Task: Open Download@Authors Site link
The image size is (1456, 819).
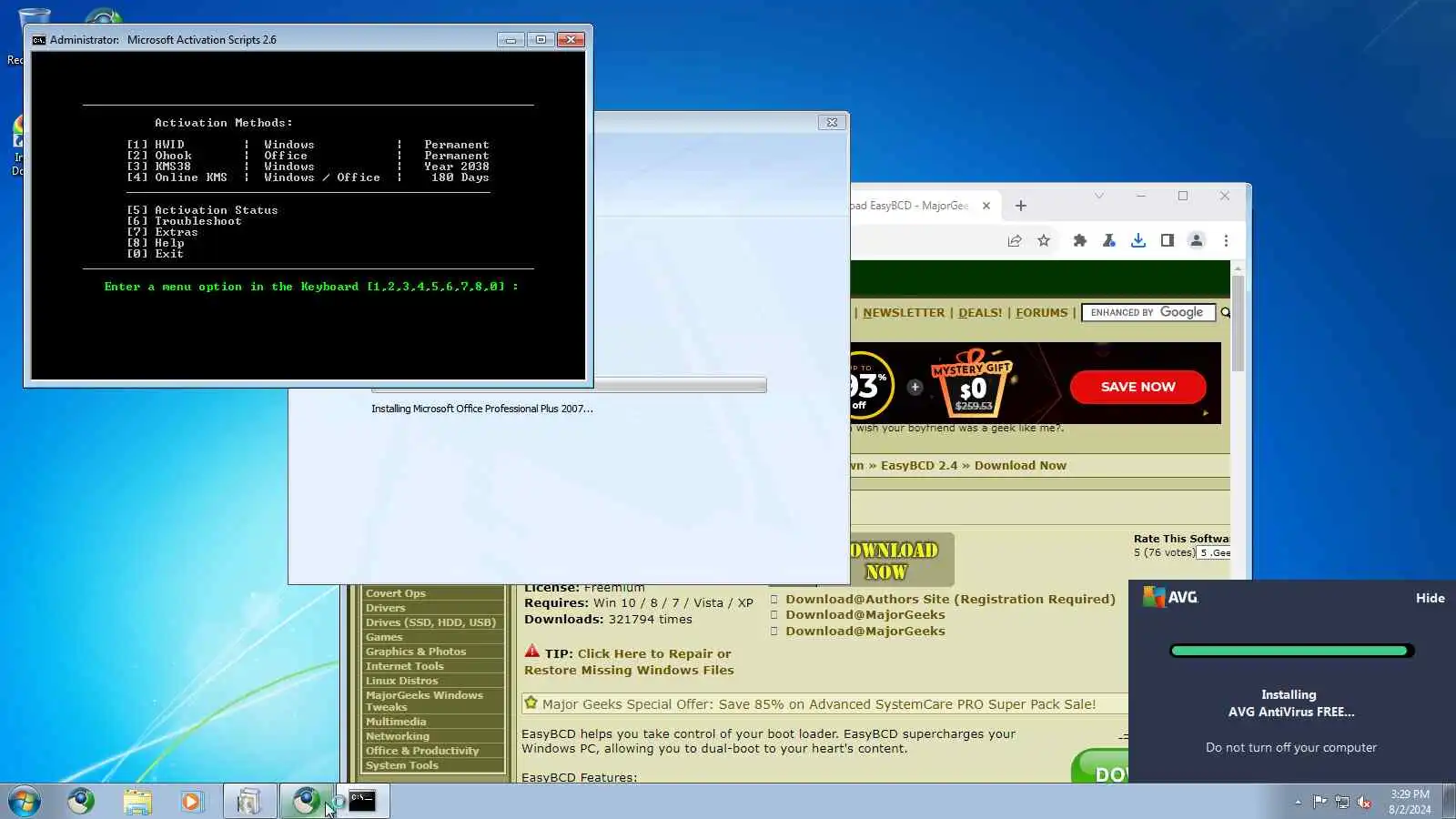Action: click(x=950, y=599)
